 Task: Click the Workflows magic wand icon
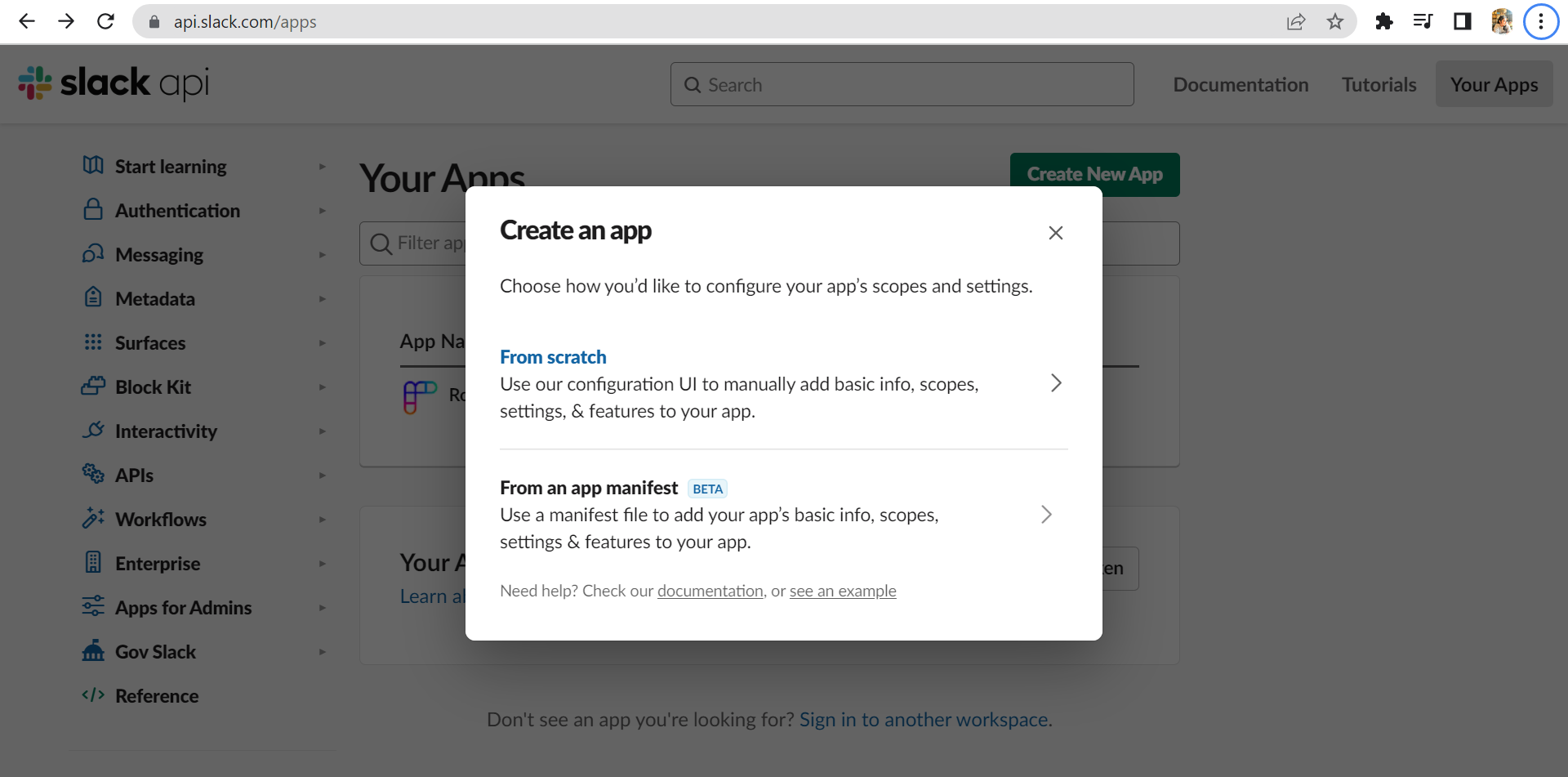click(93, 519)
